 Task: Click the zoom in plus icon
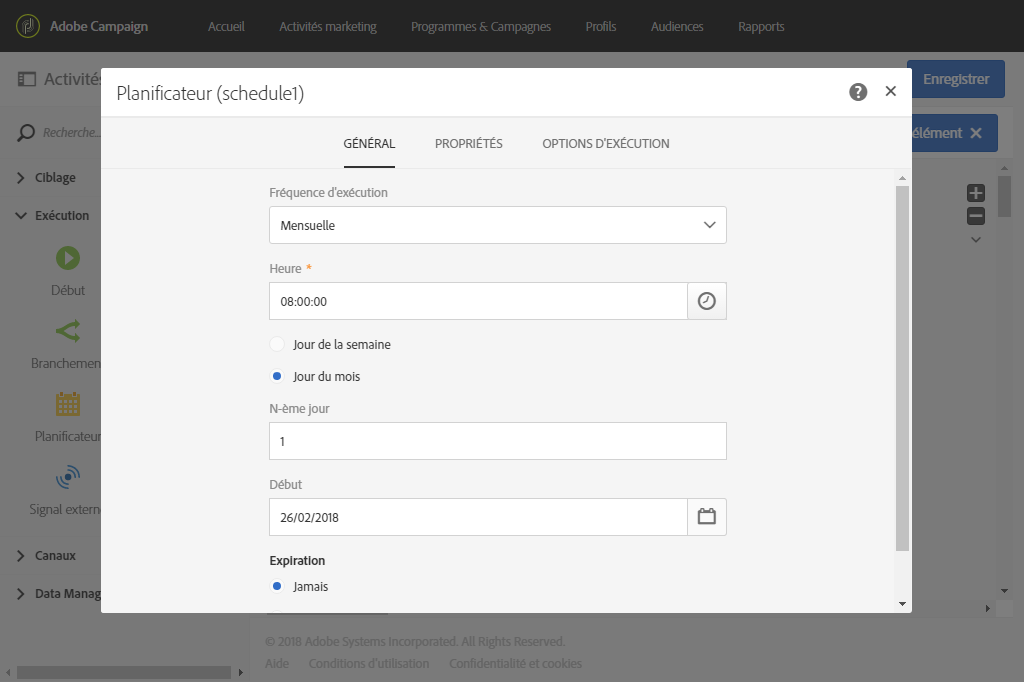coord(976,193)
